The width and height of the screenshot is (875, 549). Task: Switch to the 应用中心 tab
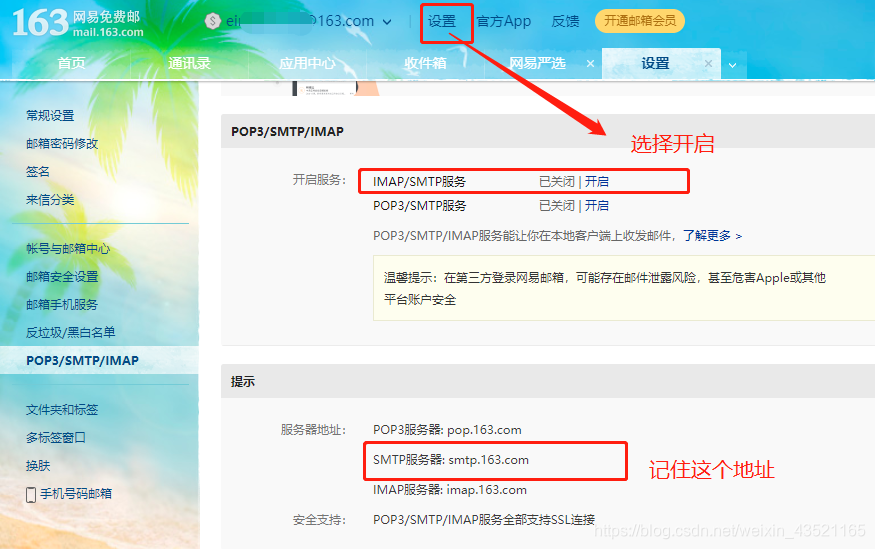pos(307,63)
